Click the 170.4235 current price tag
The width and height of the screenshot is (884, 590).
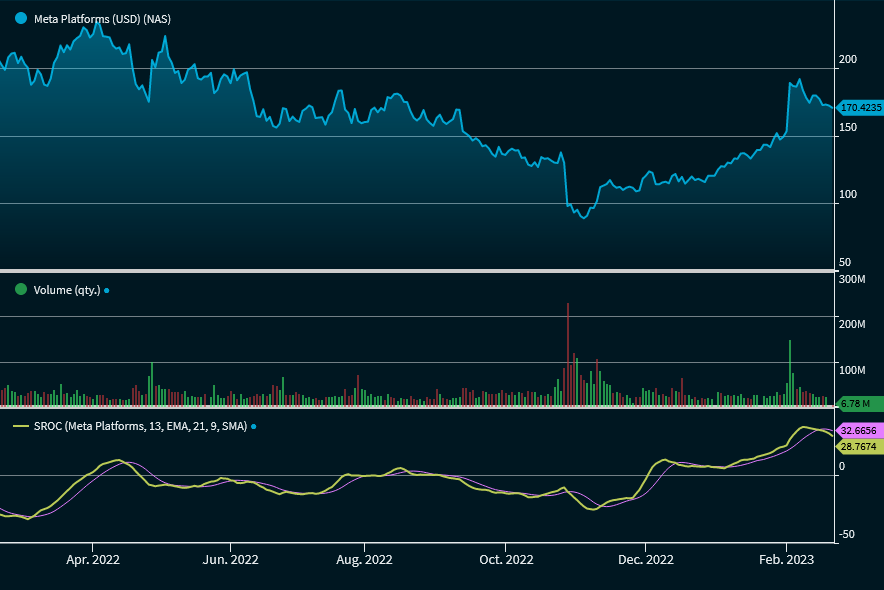[859, 107]
